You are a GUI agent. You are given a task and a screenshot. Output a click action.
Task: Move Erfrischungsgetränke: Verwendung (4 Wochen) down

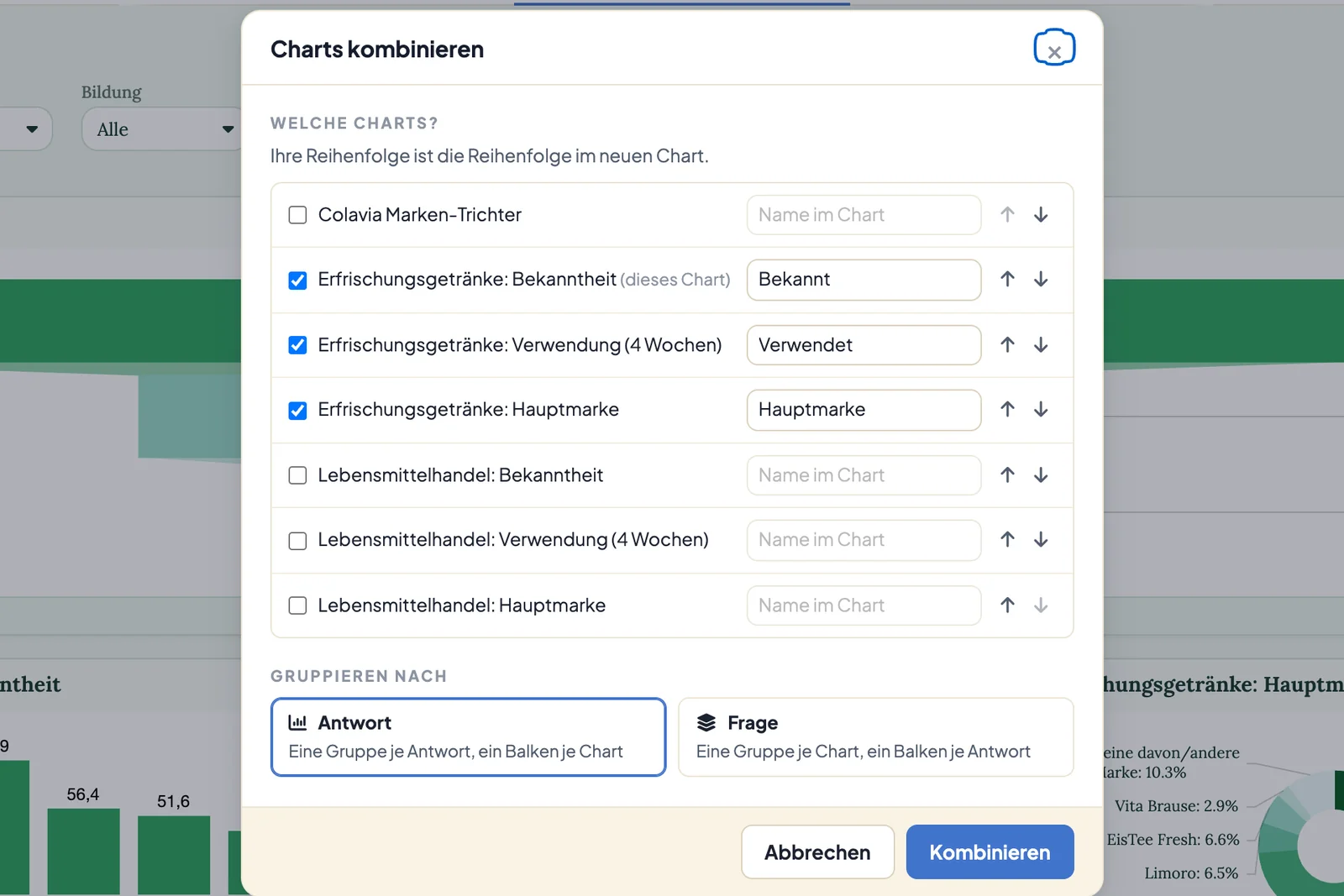tap(1041, 345)
